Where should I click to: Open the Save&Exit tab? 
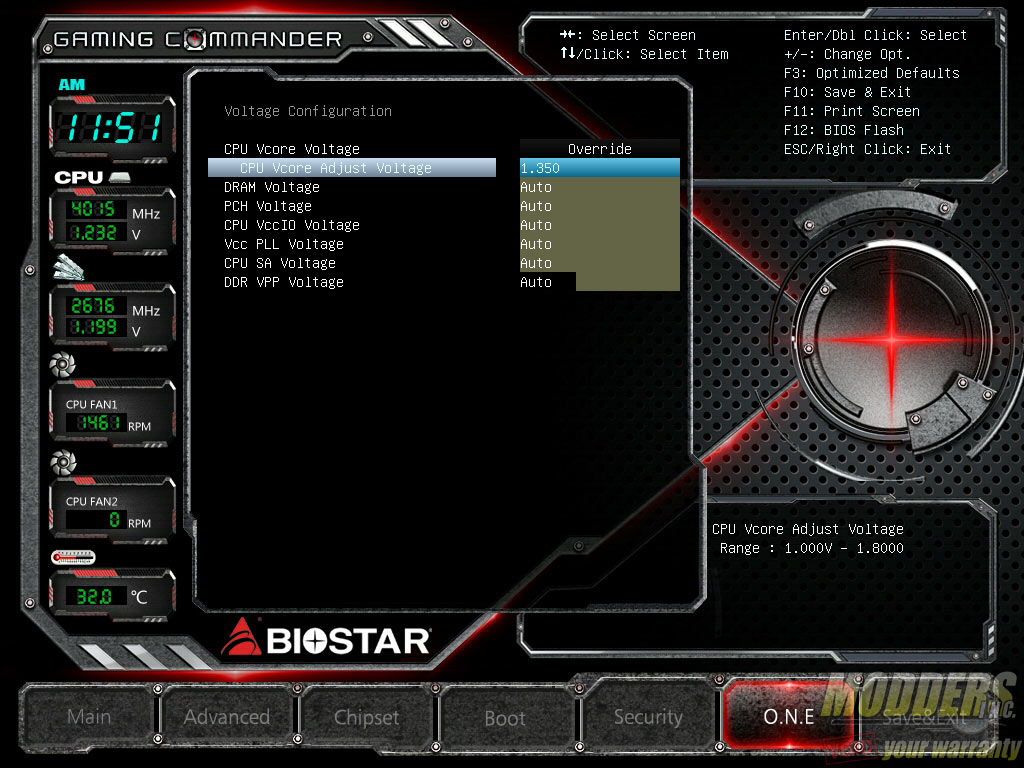[924, 718]
